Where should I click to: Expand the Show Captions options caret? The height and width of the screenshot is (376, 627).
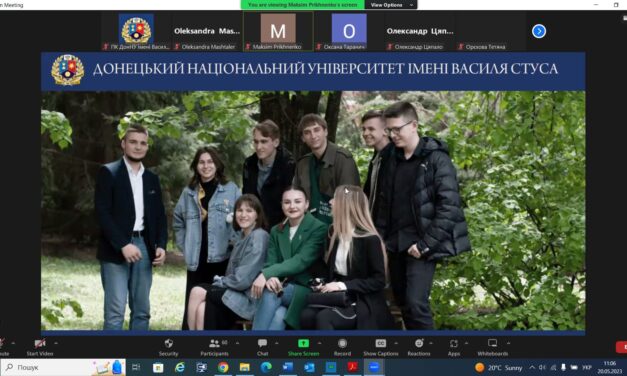396,343
